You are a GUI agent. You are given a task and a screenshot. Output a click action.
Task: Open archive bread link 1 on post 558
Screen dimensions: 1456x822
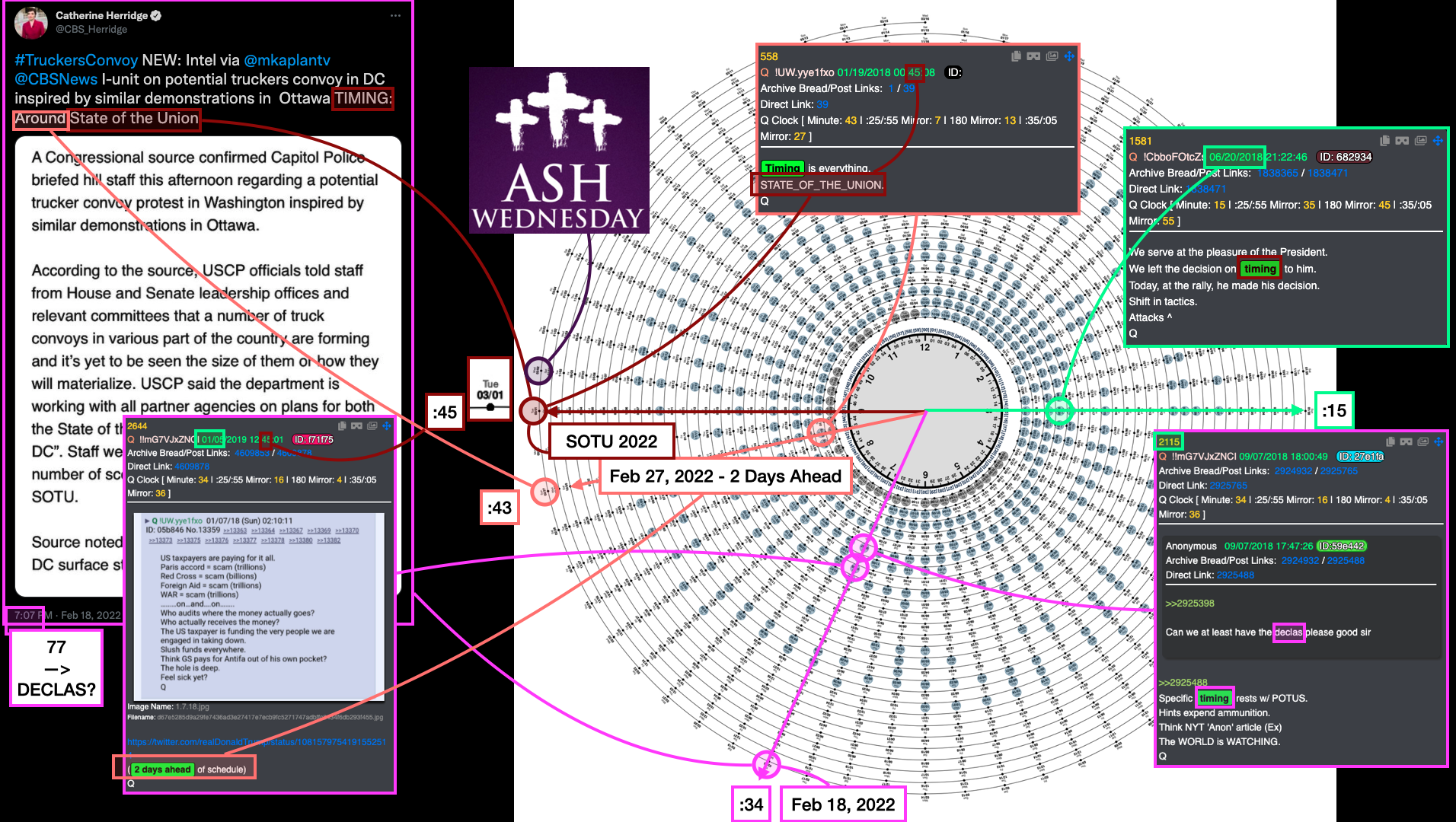891,88
